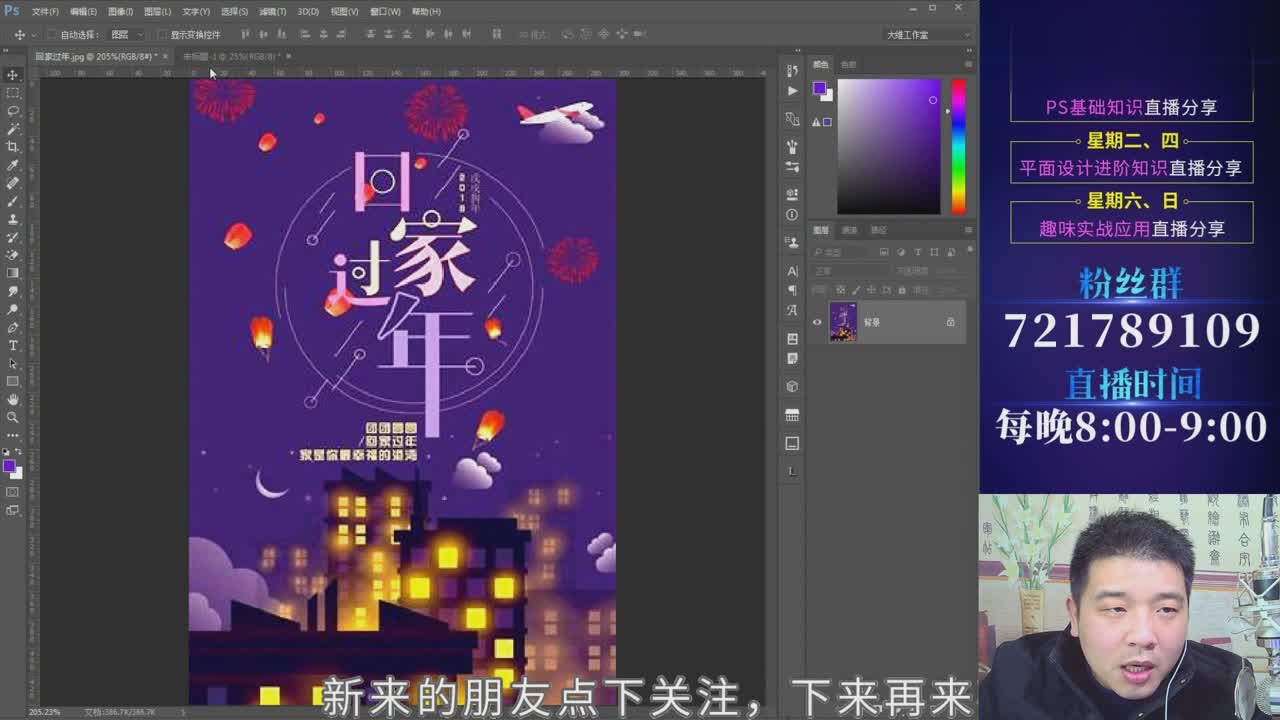Viewport: 1280px width, 720px height.
Task: Select the Type tool
Action: [13, 345]
